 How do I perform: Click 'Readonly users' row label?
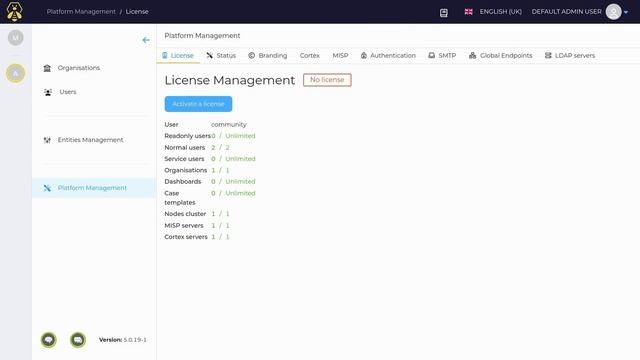(187, 136)
